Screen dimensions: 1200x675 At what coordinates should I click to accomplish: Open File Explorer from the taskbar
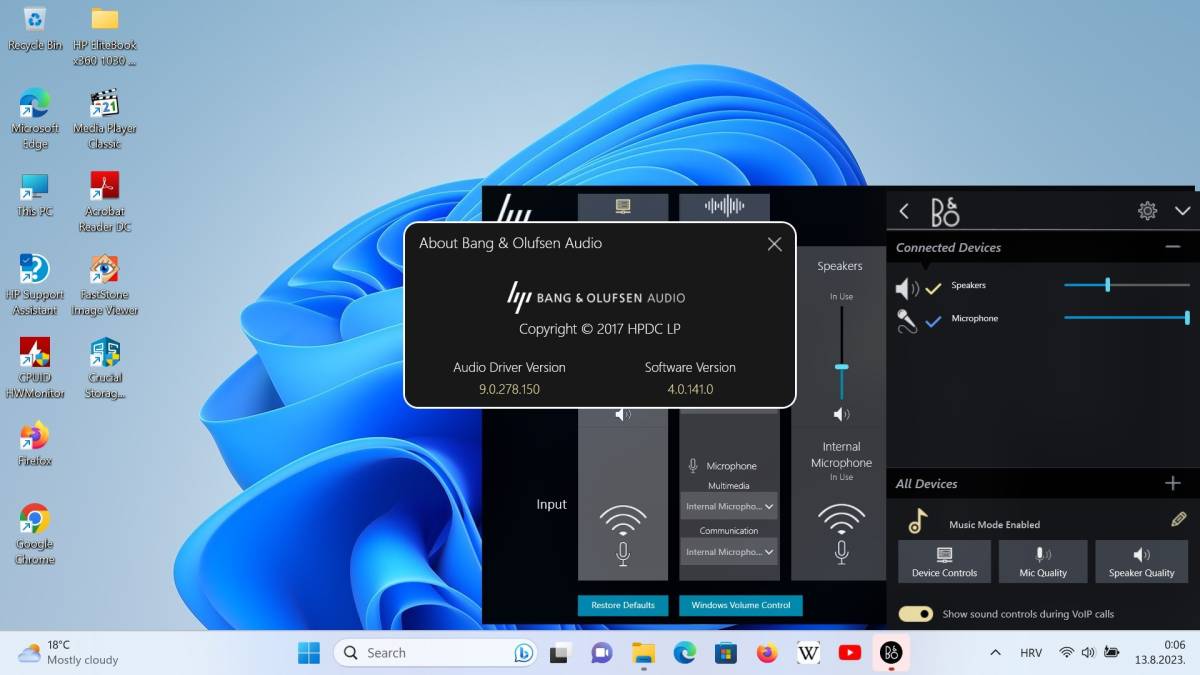pos(643,653)
